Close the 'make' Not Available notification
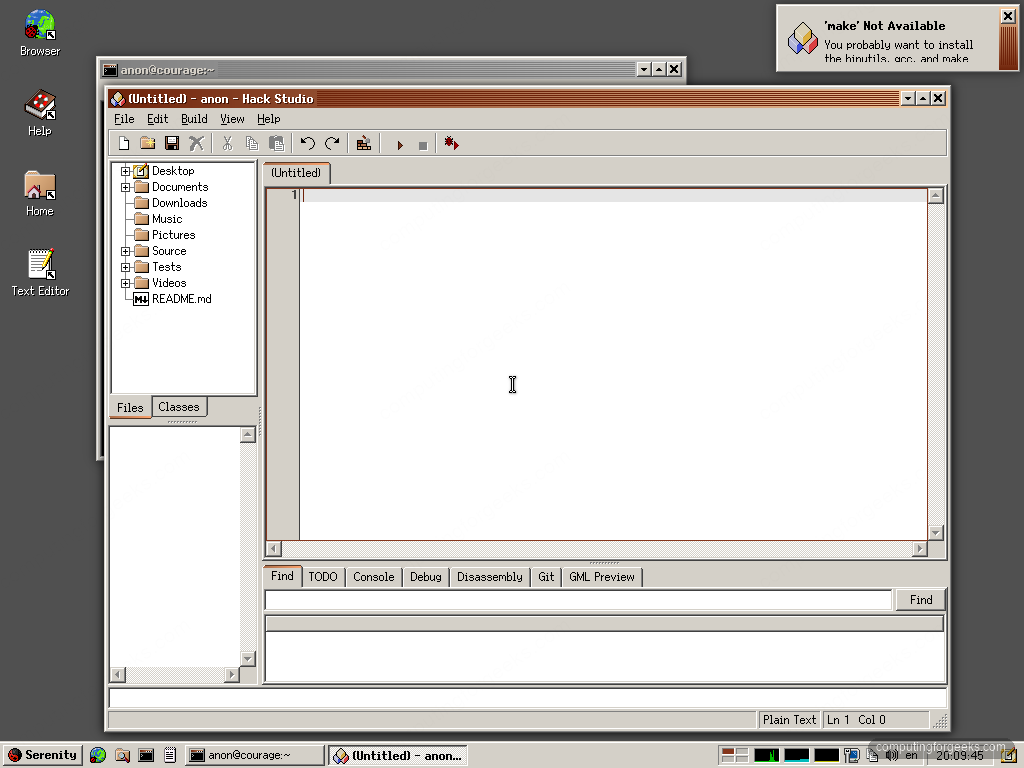This screenshot has height=768, width=1024. (x=1008, y=16)
